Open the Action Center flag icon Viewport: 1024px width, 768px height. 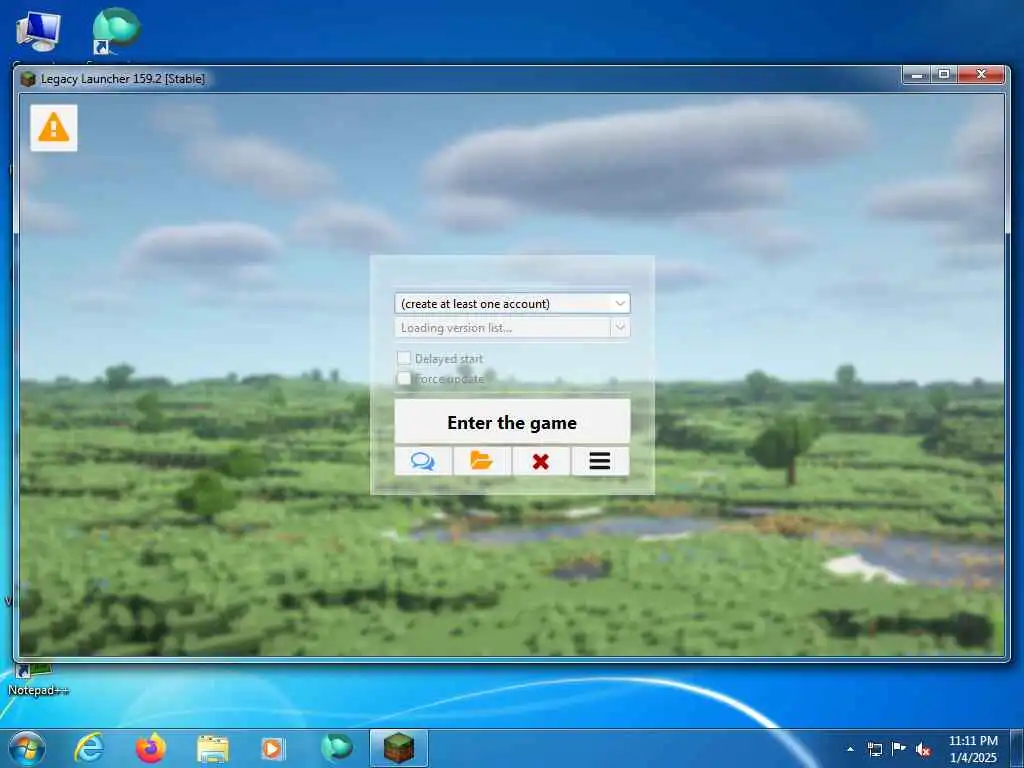point(899,749)
